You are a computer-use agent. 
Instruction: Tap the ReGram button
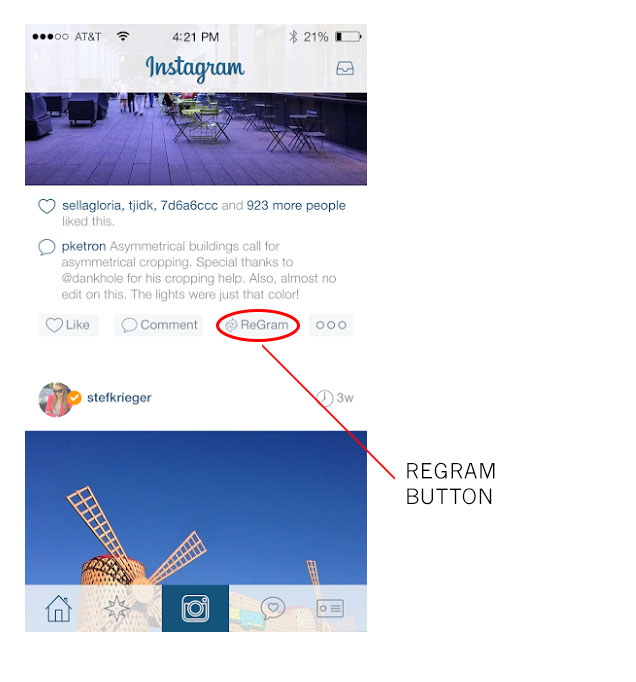tap(258, 325)
